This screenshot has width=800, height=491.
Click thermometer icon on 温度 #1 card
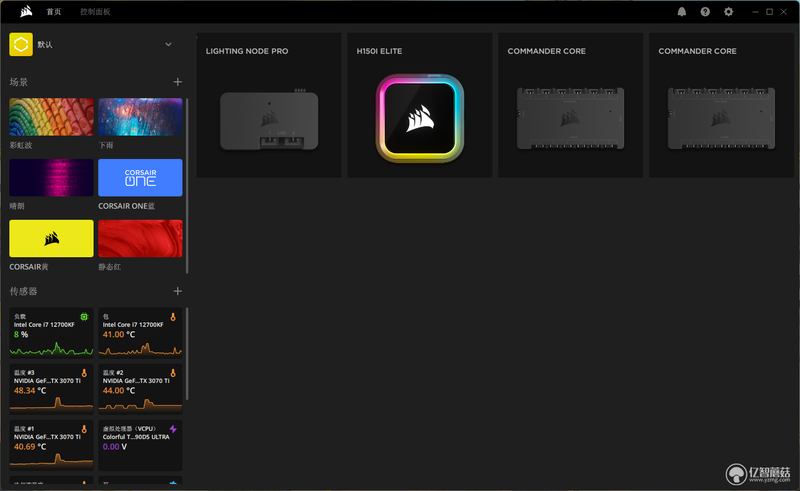coord(84,429)
